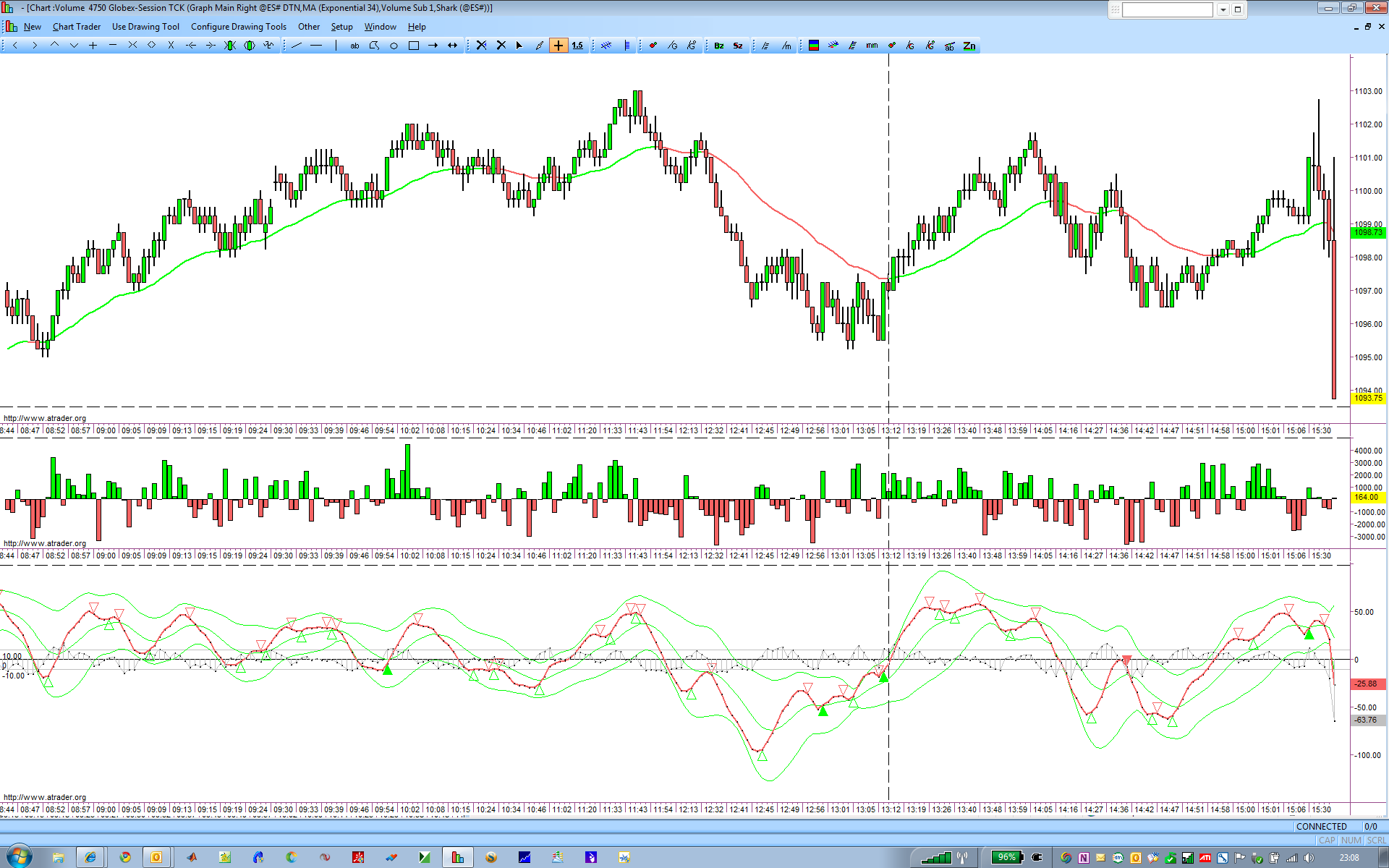Click the Sz toolbar button

click(738, 46)
